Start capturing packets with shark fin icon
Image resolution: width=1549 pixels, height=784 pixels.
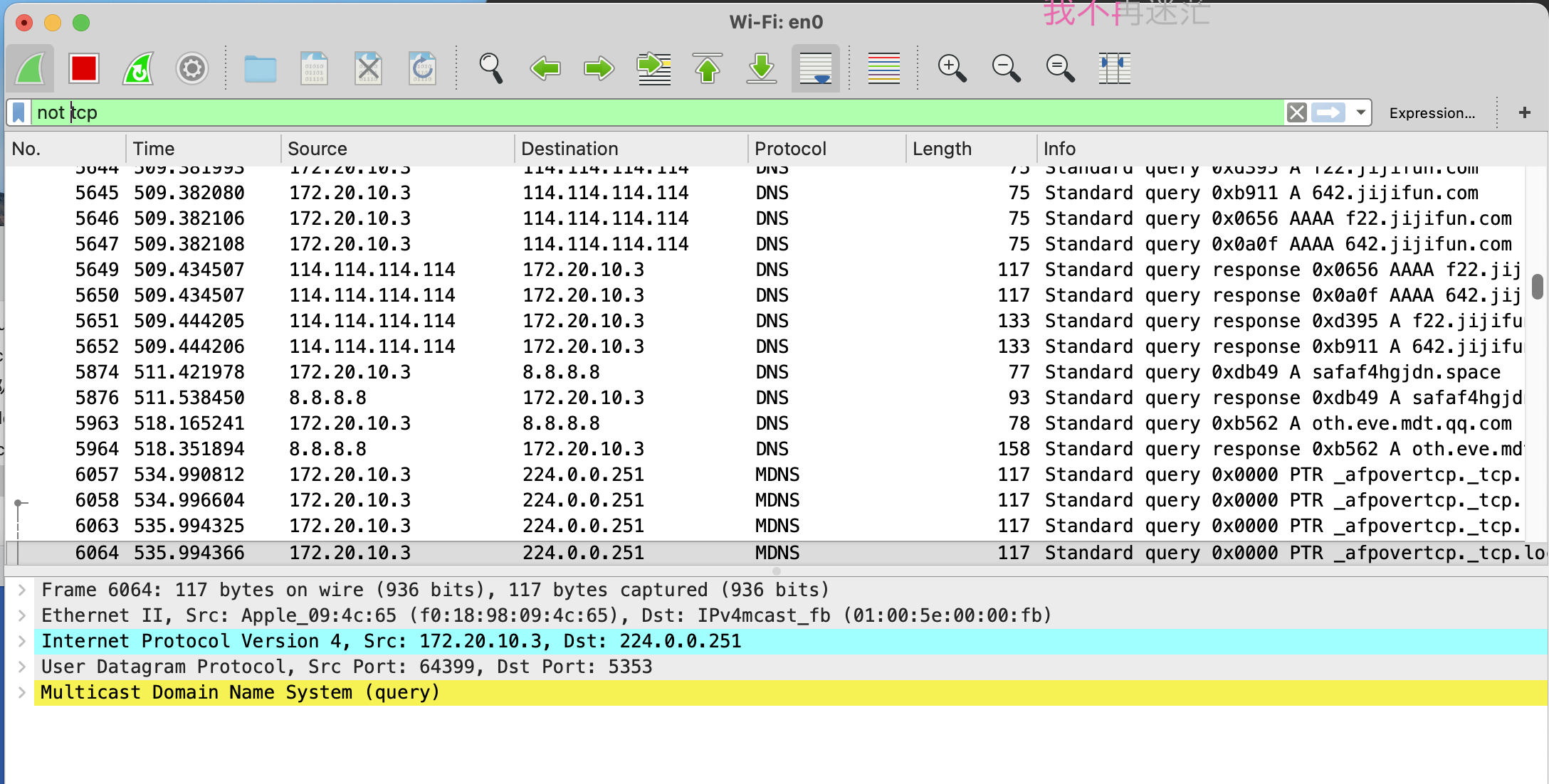(x=31, y=69)
